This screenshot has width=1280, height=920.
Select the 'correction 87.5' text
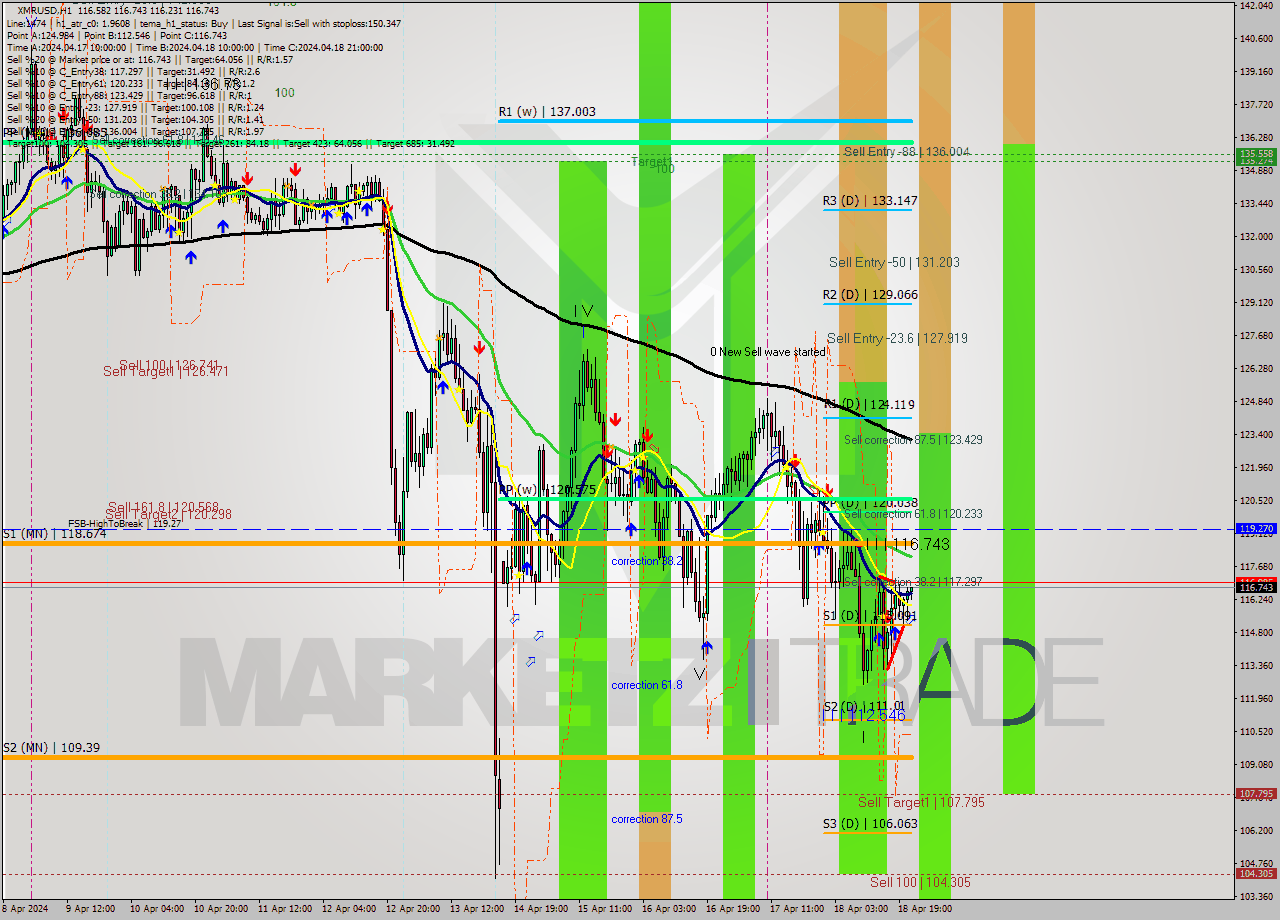click(647, 820)
